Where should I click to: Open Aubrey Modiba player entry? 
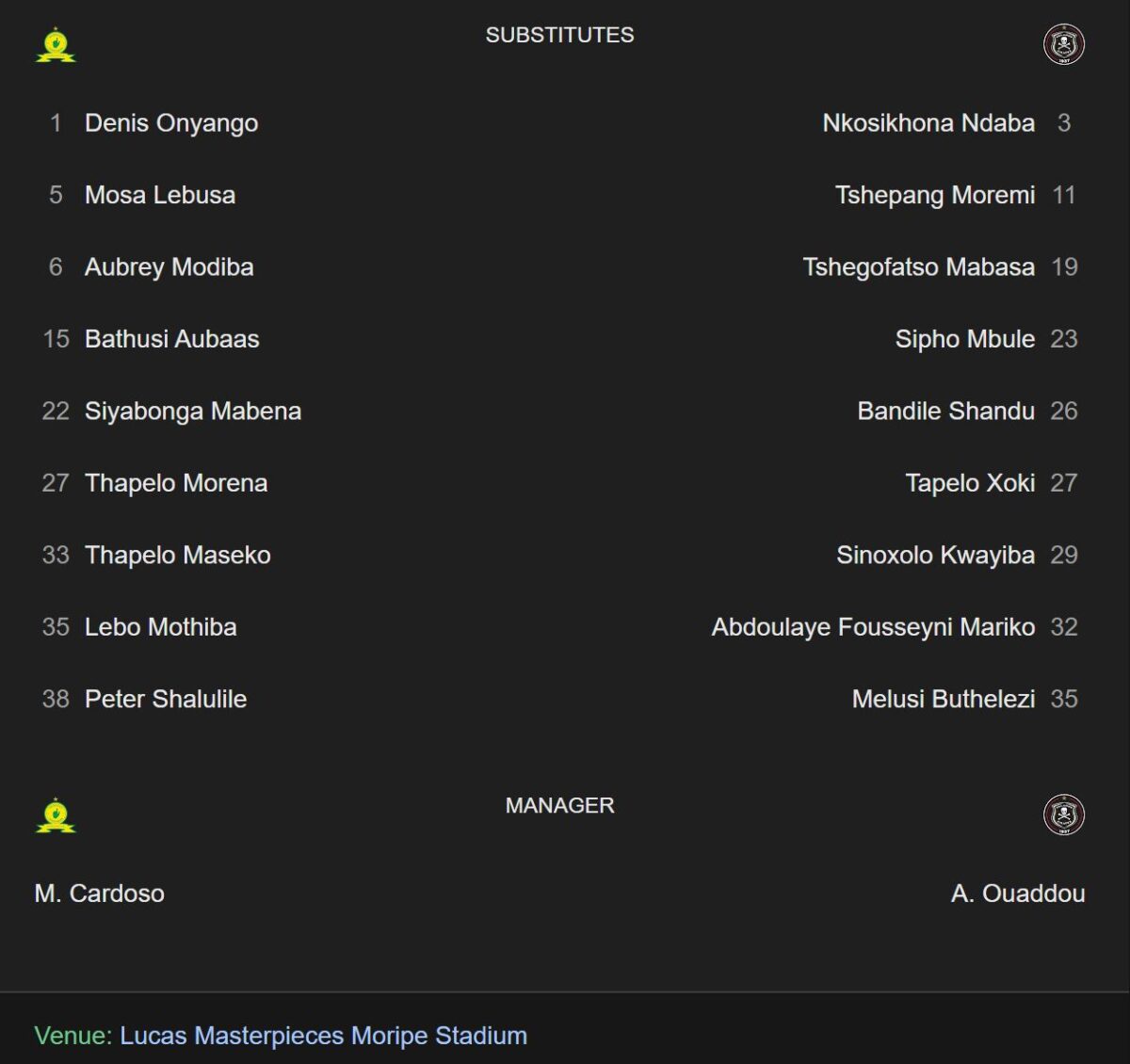[x=169, y=267]
